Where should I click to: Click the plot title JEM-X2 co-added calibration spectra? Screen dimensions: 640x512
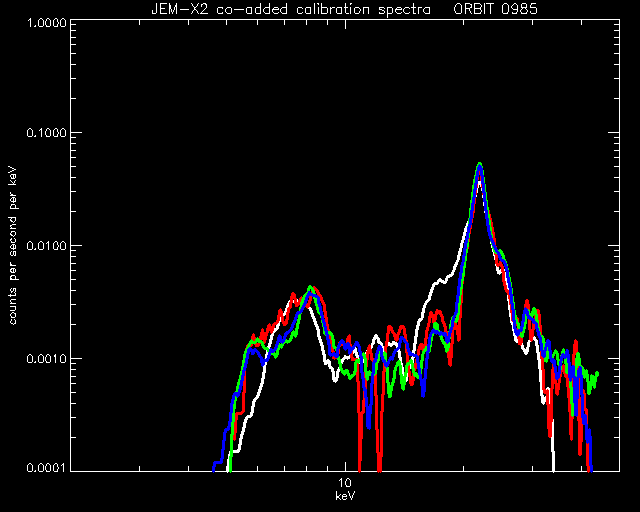click(x=291, y=9)
